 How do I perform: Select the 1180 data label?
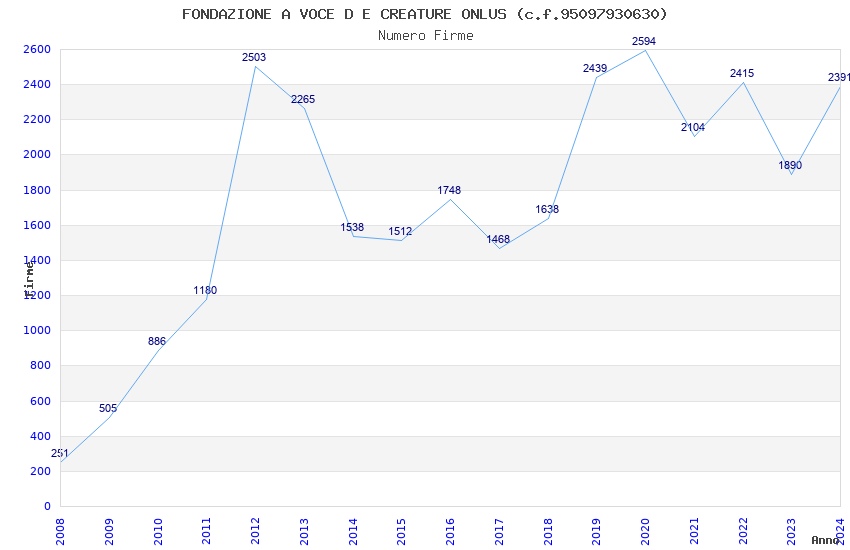205,290
